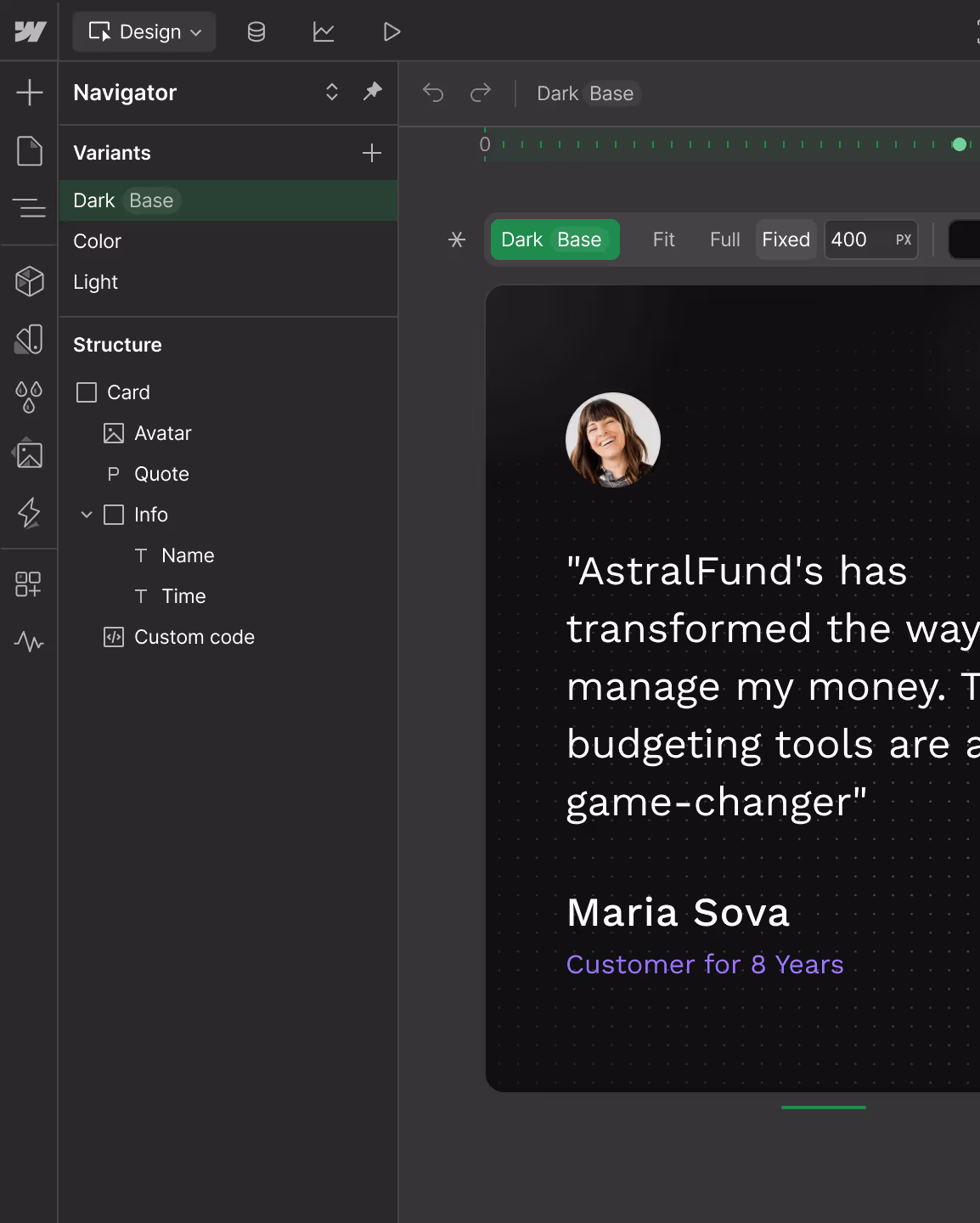The width and height of the screenshot is (980, 1223).
Task: Click the Variants section heading
Action: 112,153
